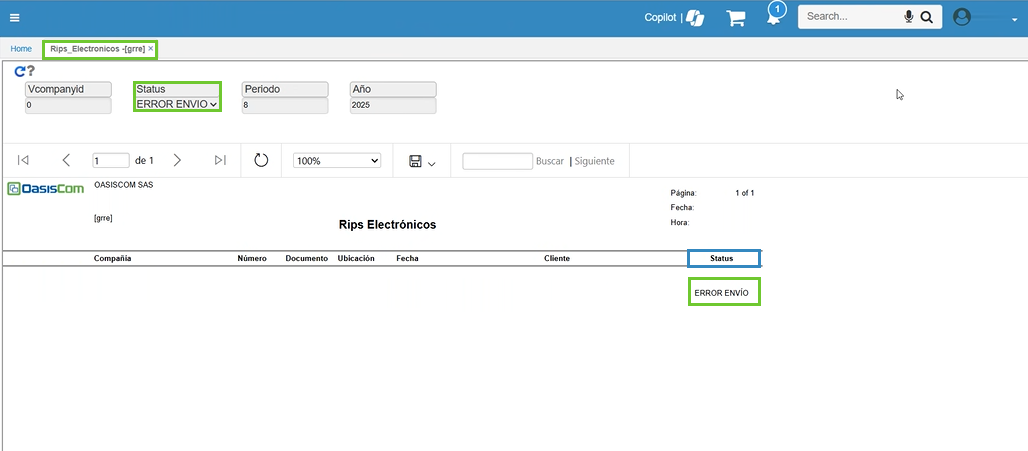Image resolution: width=1028 pixels, height=451 pixels.
Task: Open the shopping cart
Action: click(x=736, y=18)
